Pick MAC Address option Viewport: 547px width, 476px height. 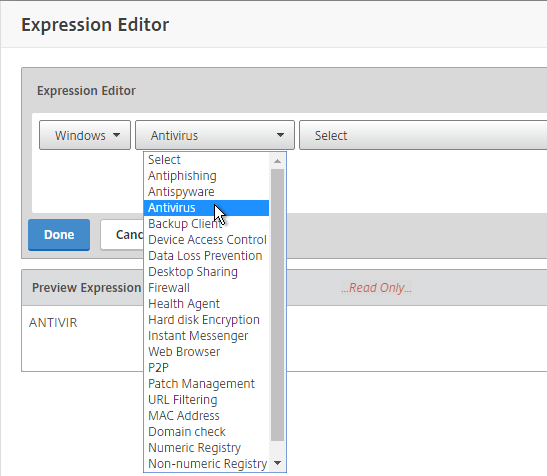(x=207, y=416)
